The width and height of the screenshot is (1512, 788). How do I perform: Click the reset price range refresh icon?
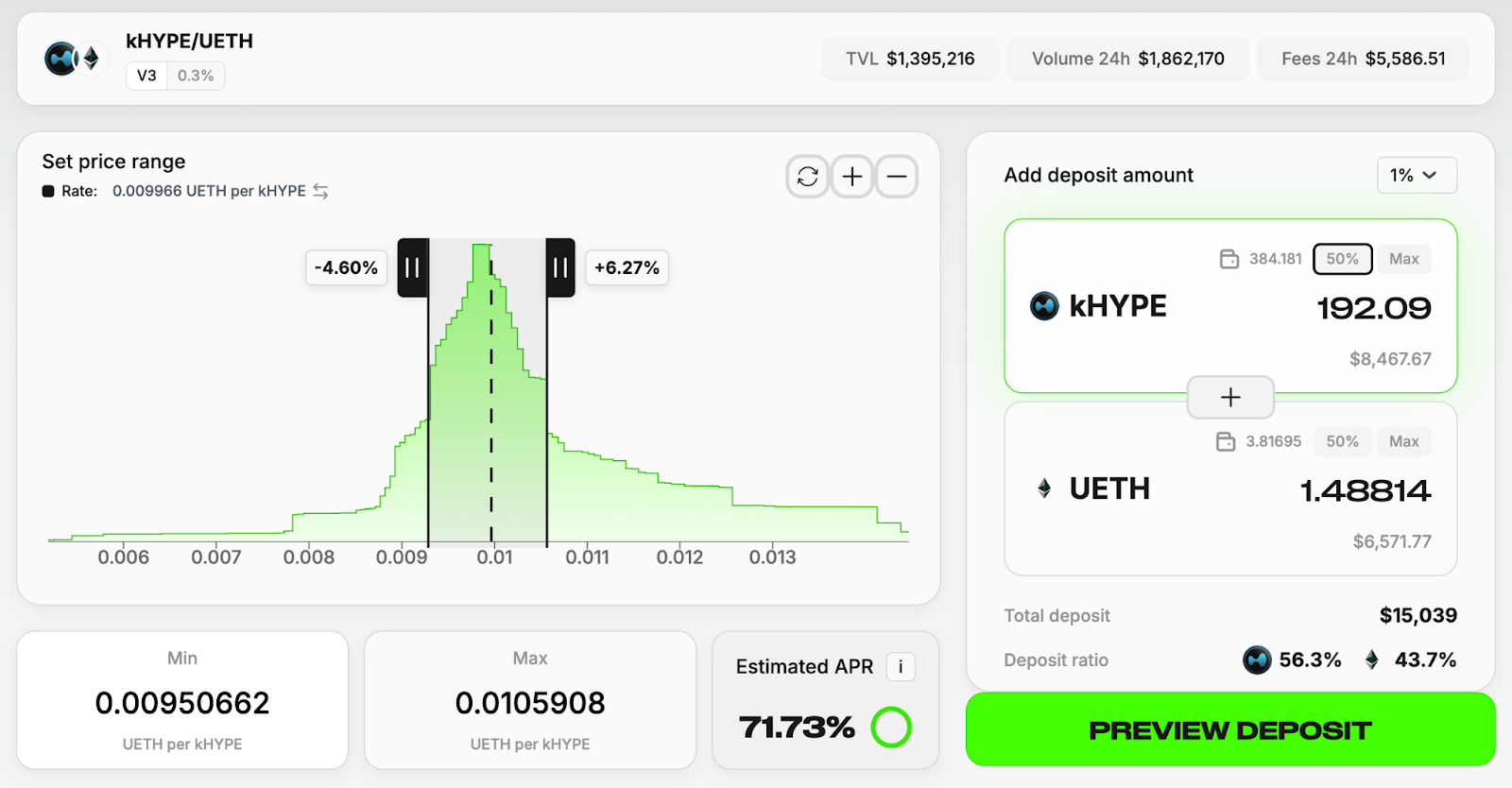click(807, 177)
